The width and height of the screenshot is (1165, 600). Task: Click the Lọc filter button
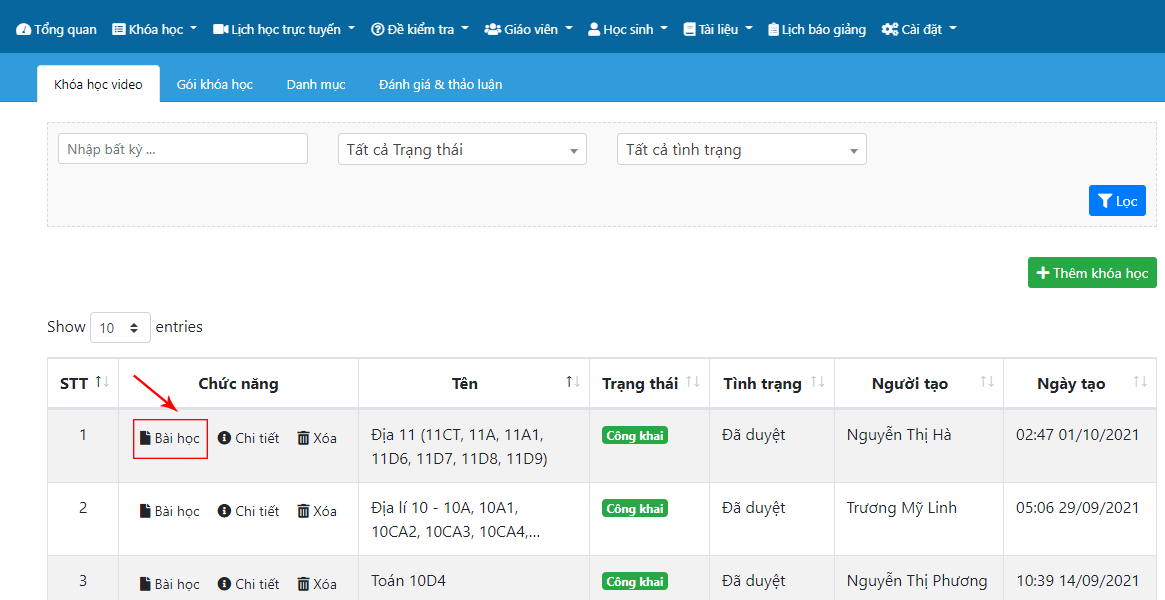(x=1117, y=200)
